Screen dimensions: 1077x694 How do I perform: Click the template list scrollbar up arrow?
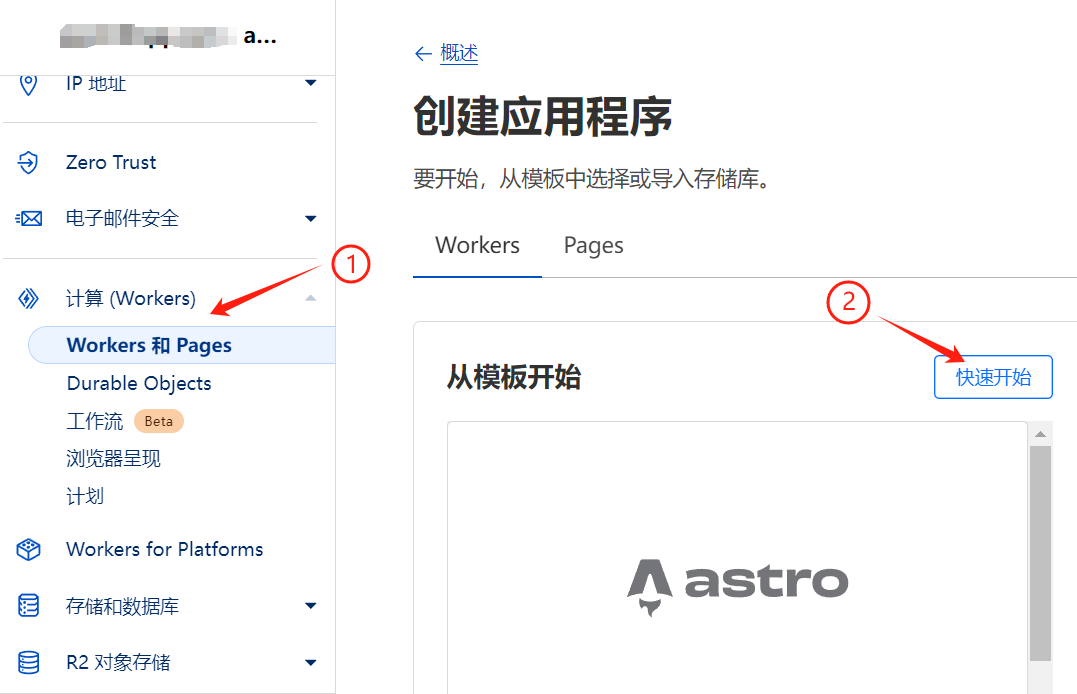pos(1040,434)
